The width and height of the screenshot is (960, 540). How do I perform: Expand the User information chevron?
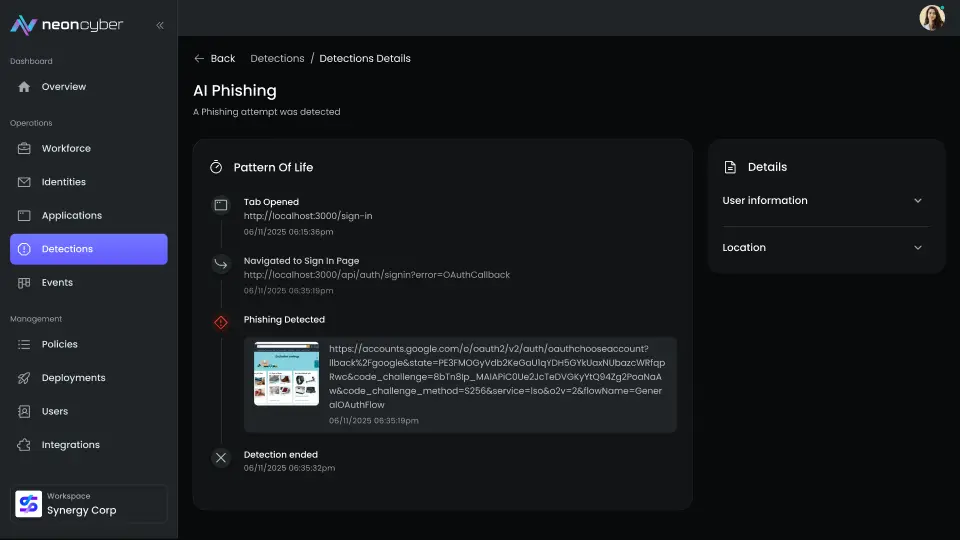[x=918, y=201]
